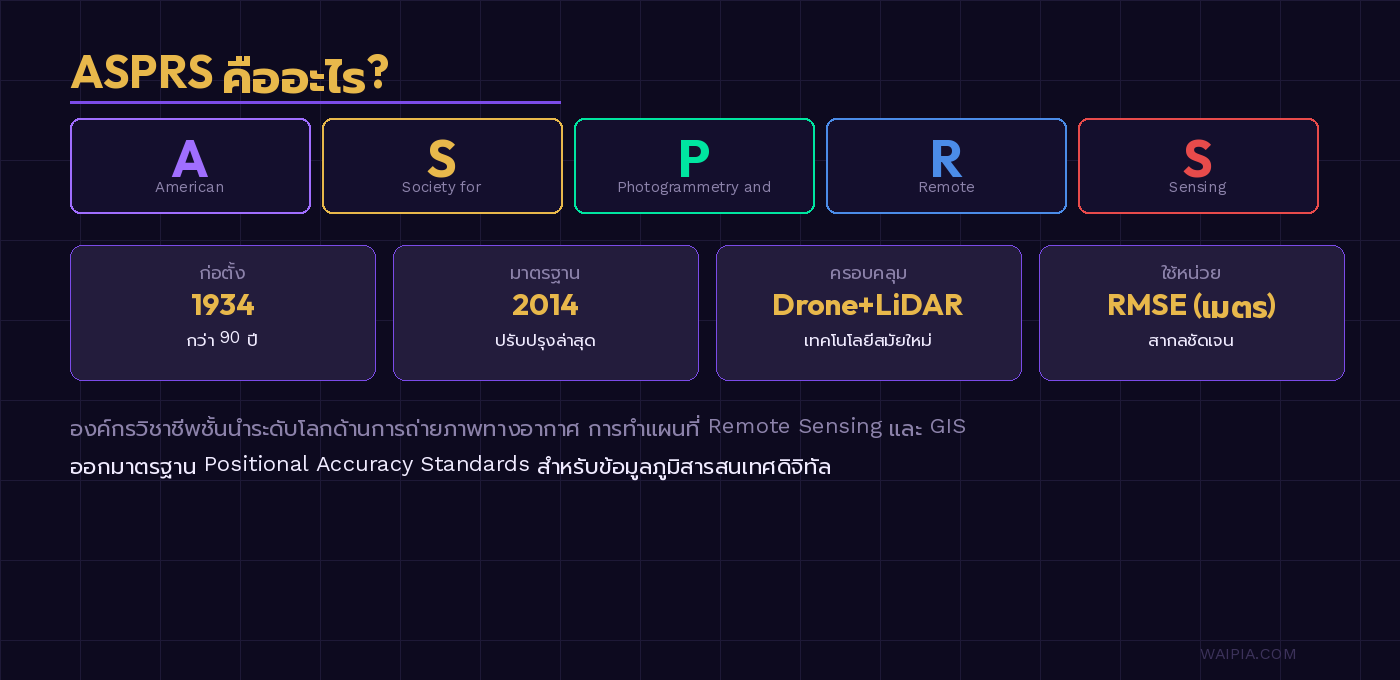The image size is (1400, 680).
Task: Select the 'Sensing' caption text
Action: (x=1198, y=187)
